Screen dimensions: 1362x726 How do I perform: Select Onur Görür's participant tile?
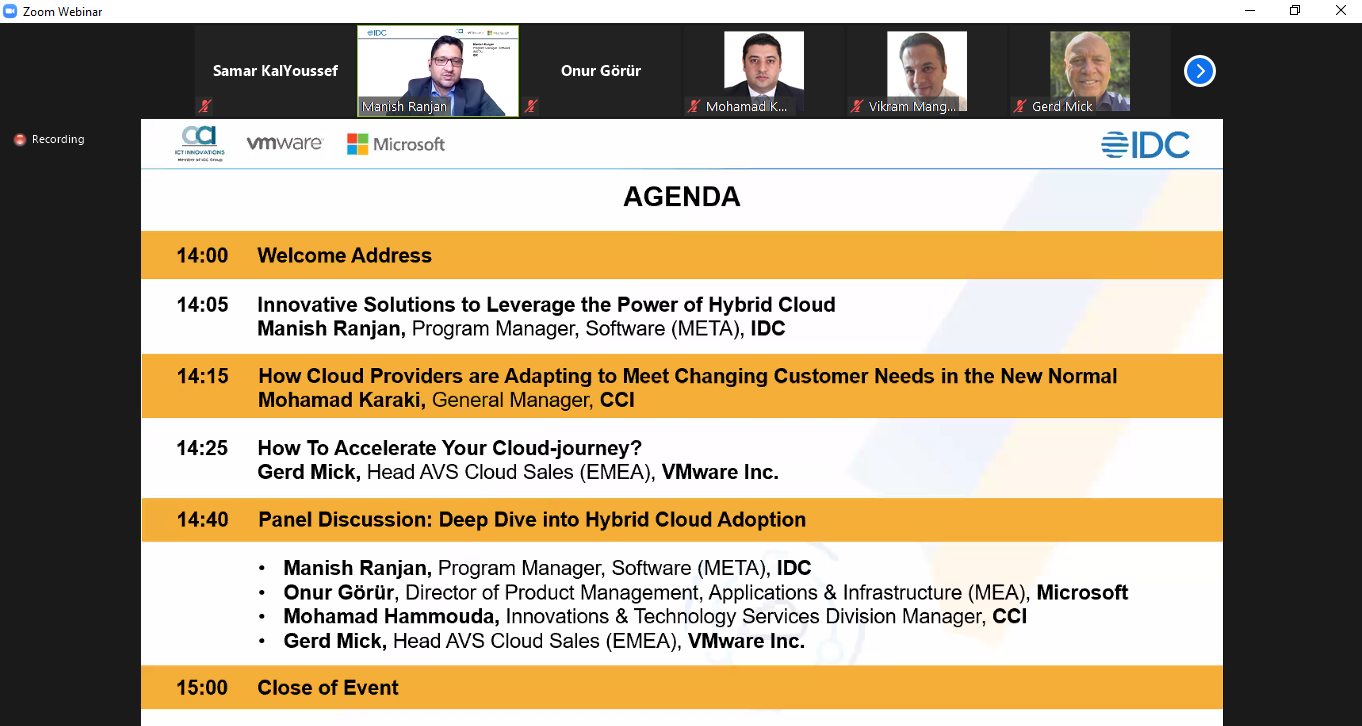601,71
